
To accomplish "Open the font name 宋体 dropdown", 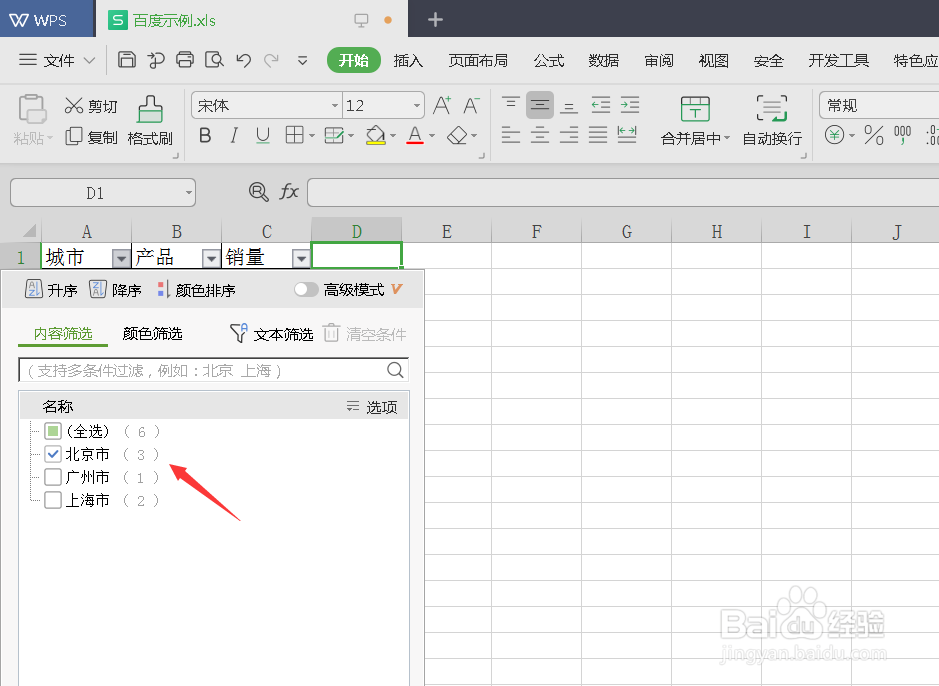I will pos(335,106).
